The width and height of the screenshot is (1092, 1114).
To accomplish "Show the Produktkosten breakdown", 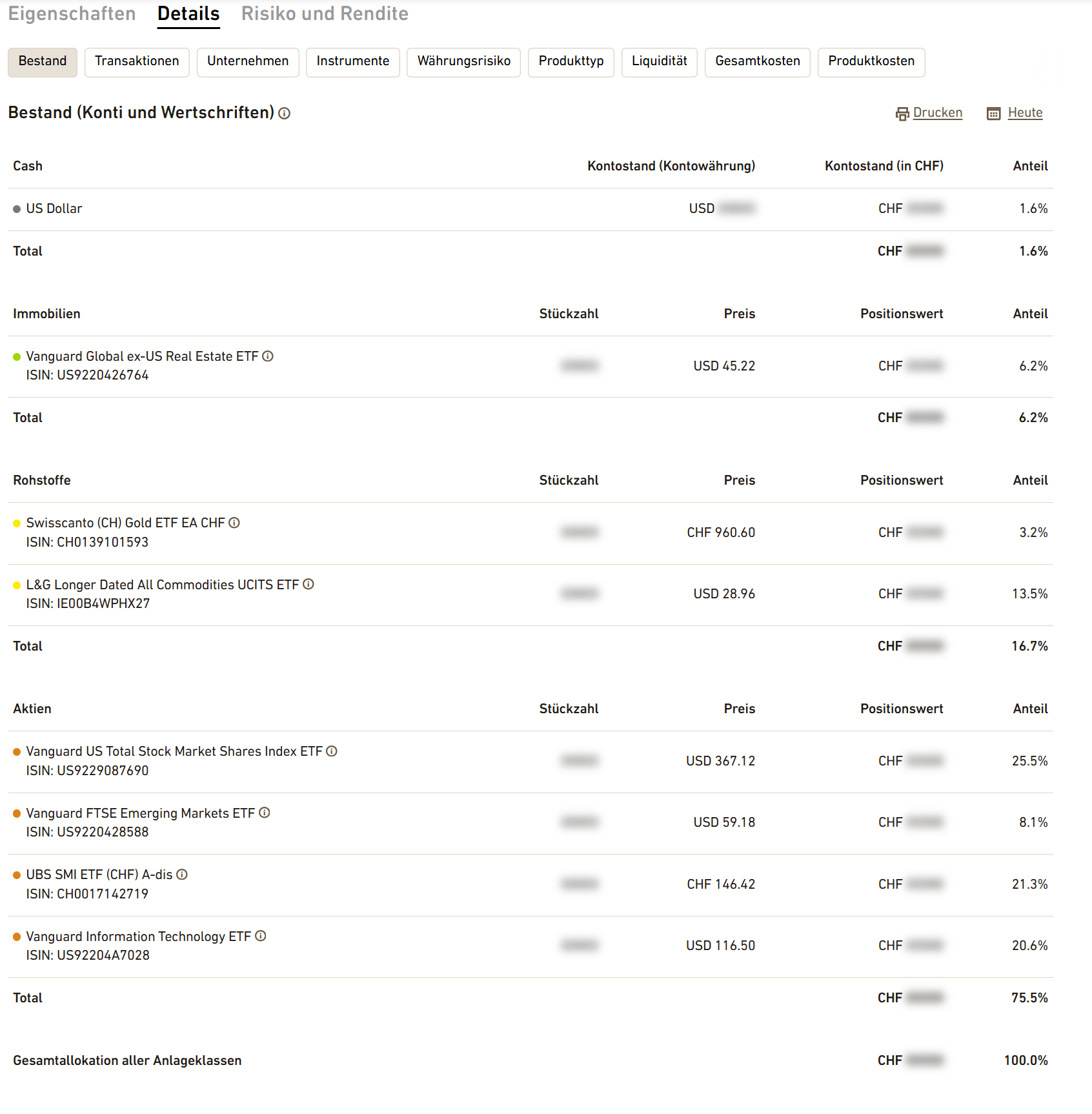I will click(871, 62).
